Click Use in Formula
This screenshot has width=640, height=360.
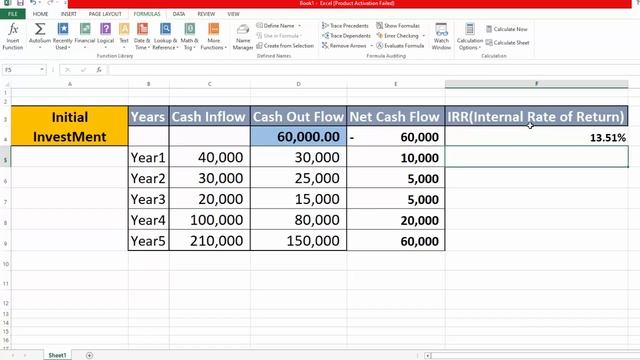[279, 36]
